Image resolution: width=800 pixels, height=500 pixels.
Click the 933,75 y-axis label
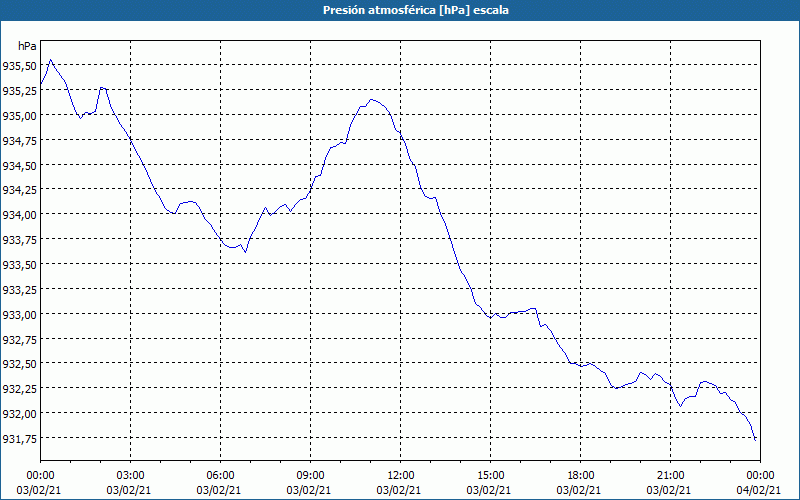pyautogui.click(x=19, y=240)
